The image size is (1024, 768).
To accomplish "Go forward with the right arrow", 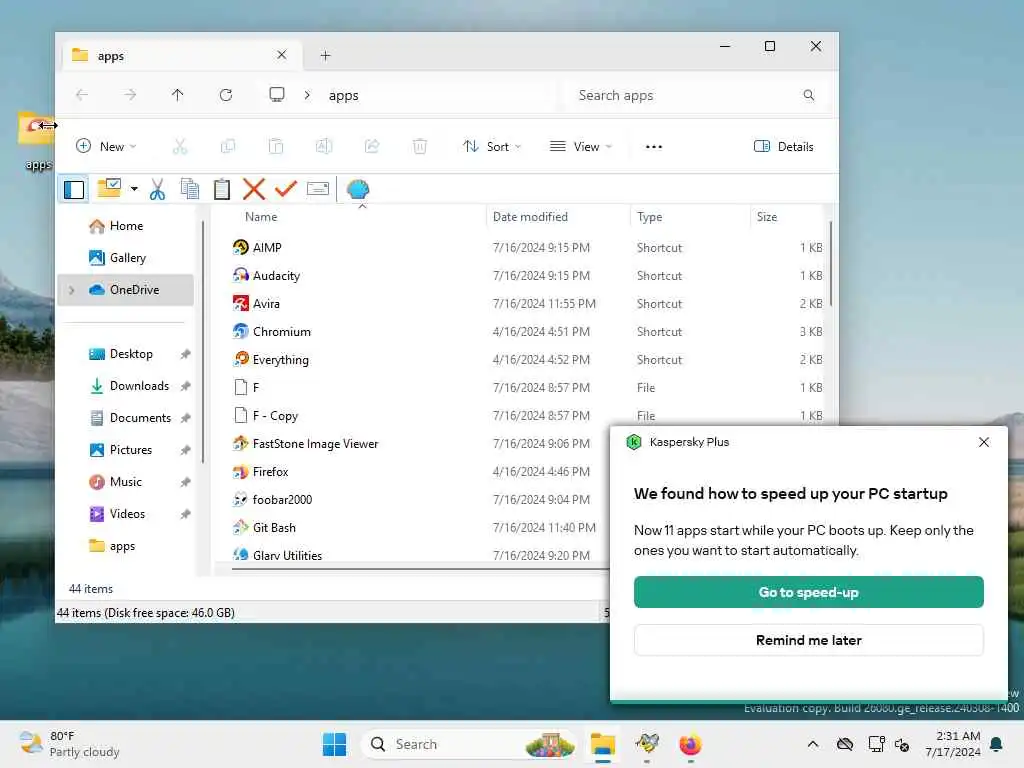I will tap(130, 95).
